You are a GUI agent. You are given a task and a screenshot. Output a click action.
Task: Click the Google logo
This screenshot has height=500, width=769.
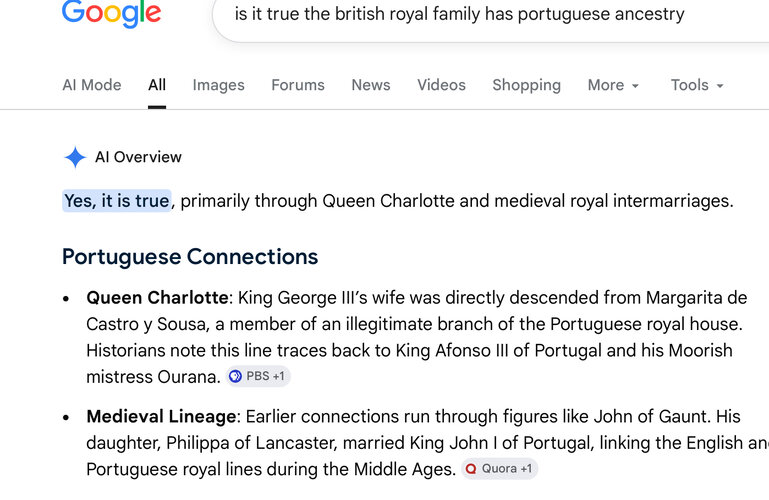pyautogui.click(x=111, y=13)
